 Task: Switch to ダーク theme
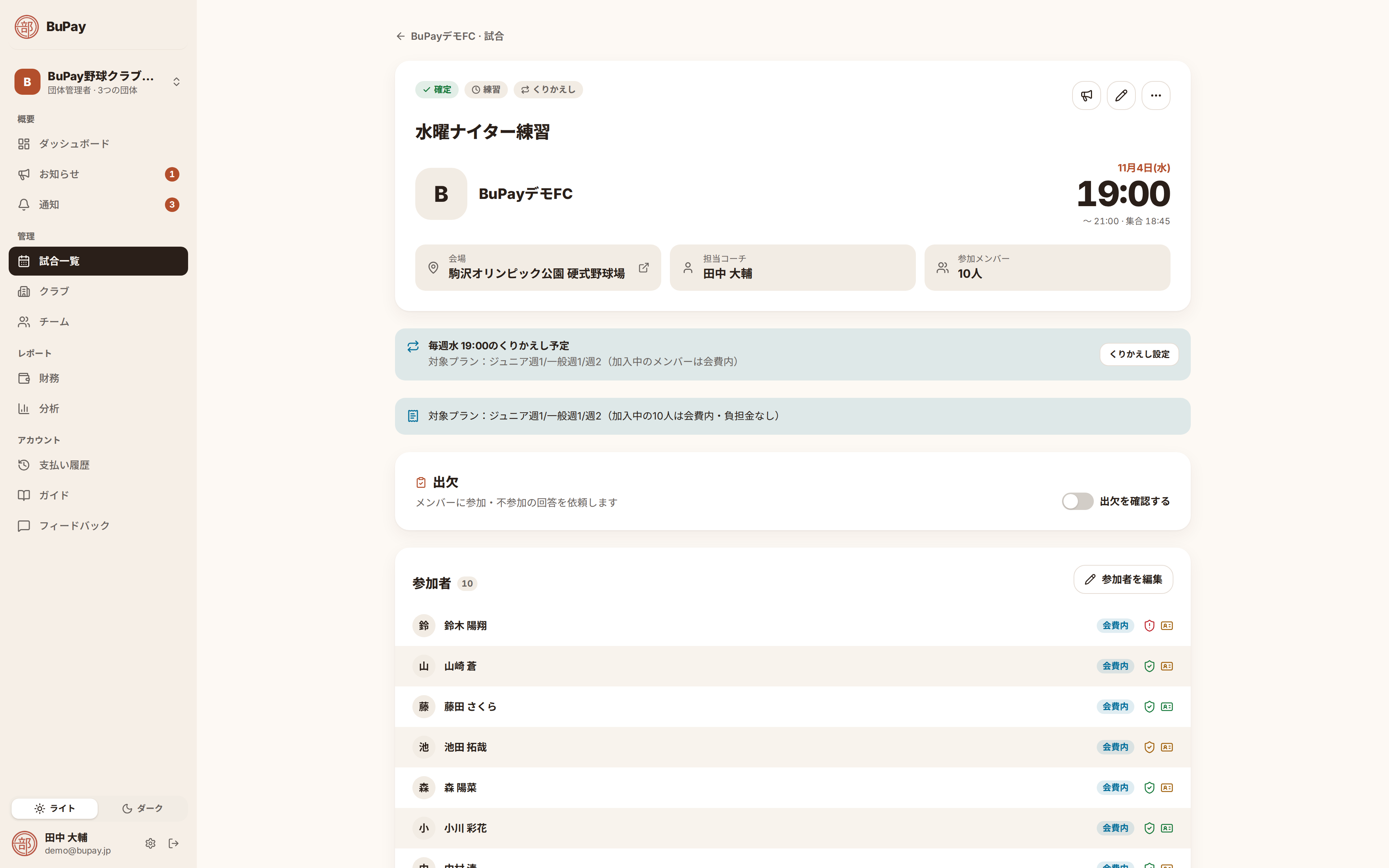[x=143, y=808]
